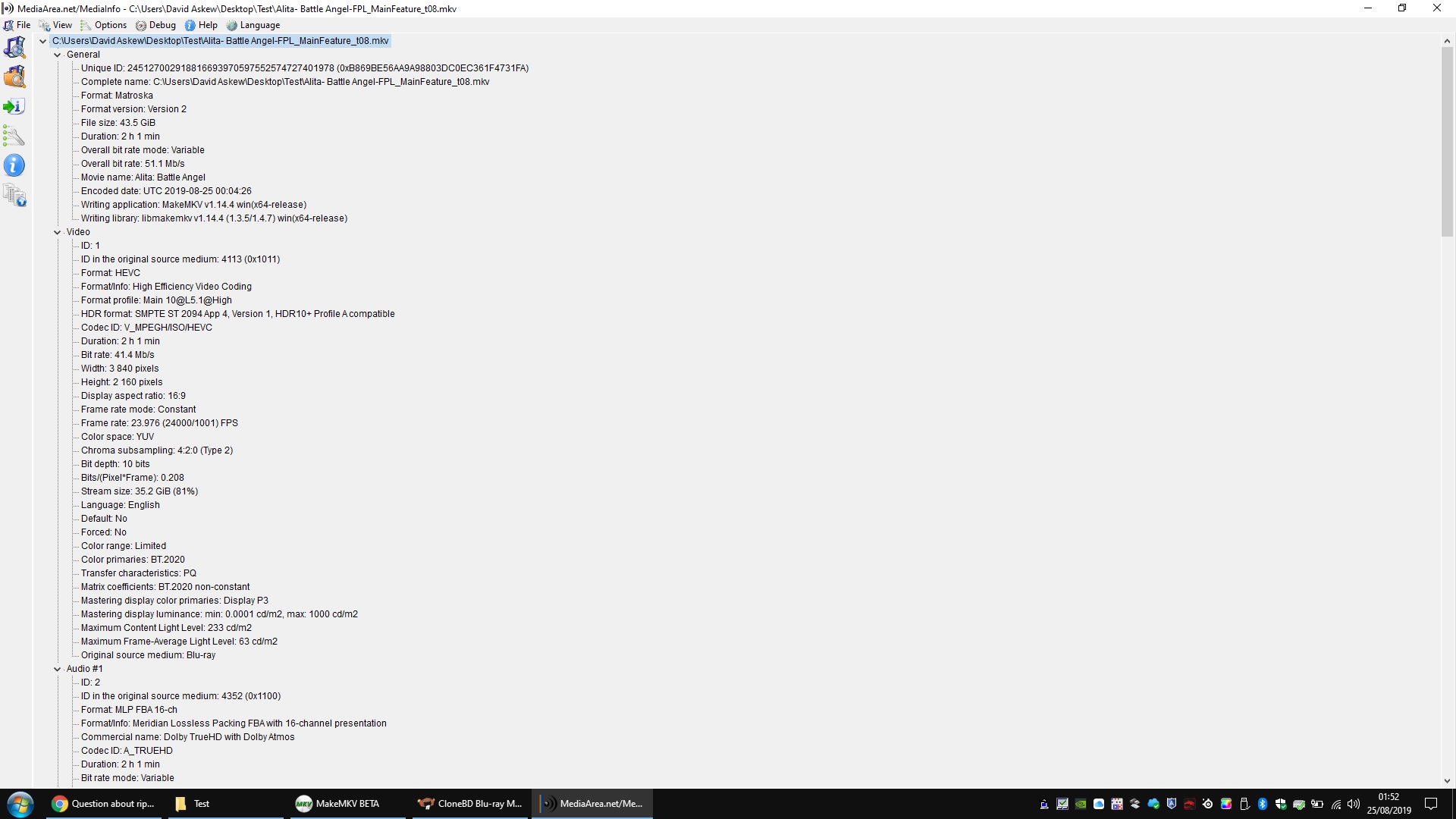Click the documents-globe website icon in sidebar
Image resolution: width=1456 pixels, height=819 pixels.
pos(14,195)
